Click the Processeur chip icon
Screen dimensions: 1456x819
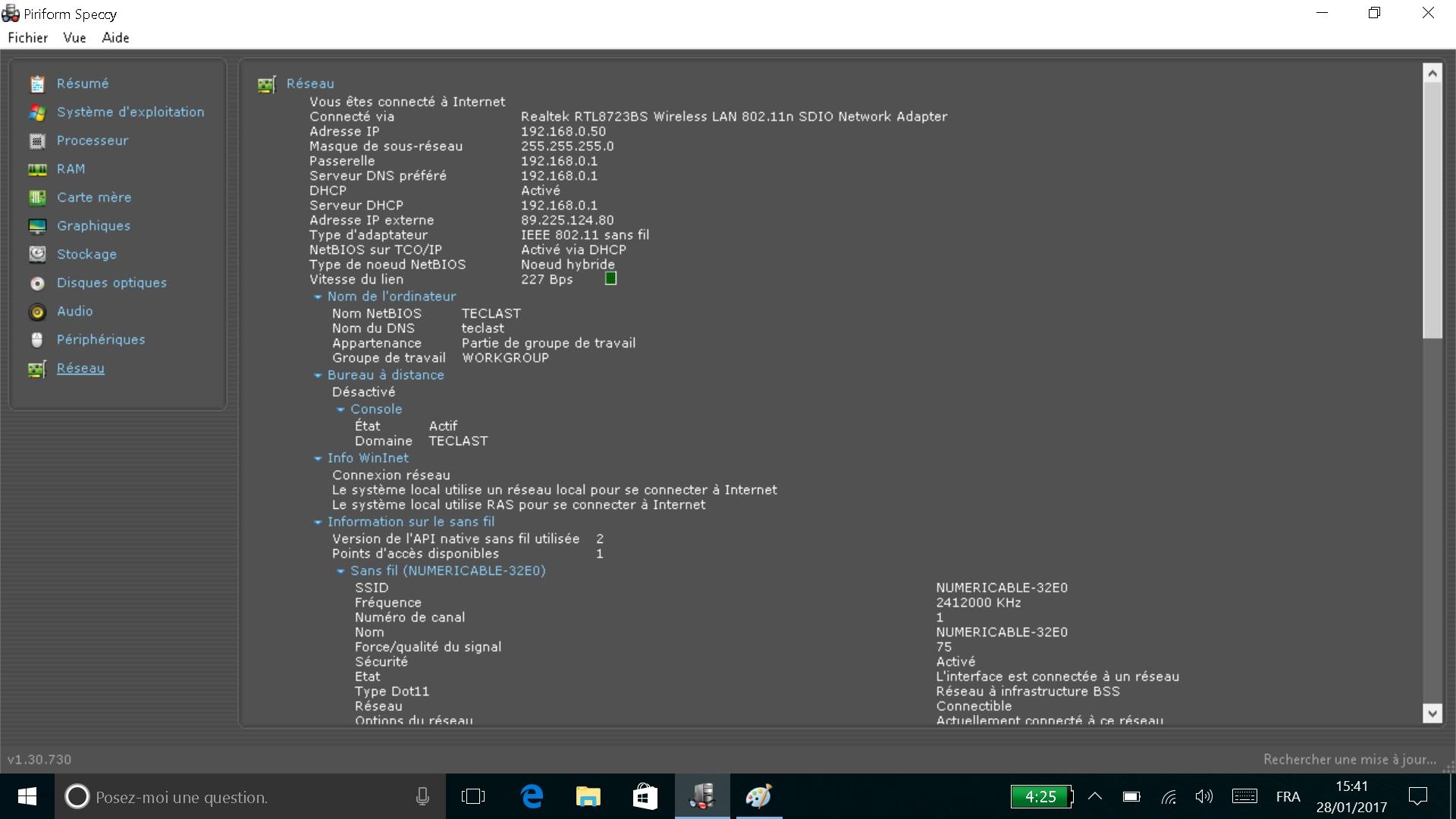click(37, 141)
